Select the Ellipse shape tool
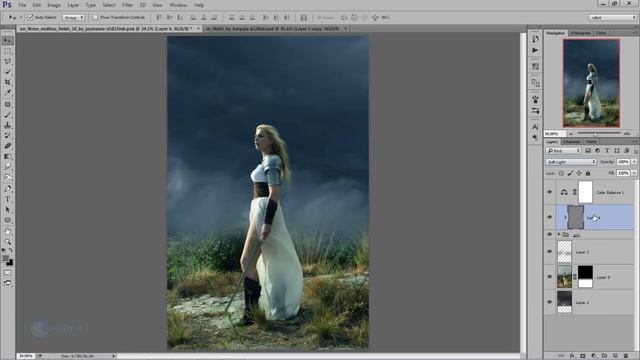Screen dimensions: 640x360 coord(8,220)
